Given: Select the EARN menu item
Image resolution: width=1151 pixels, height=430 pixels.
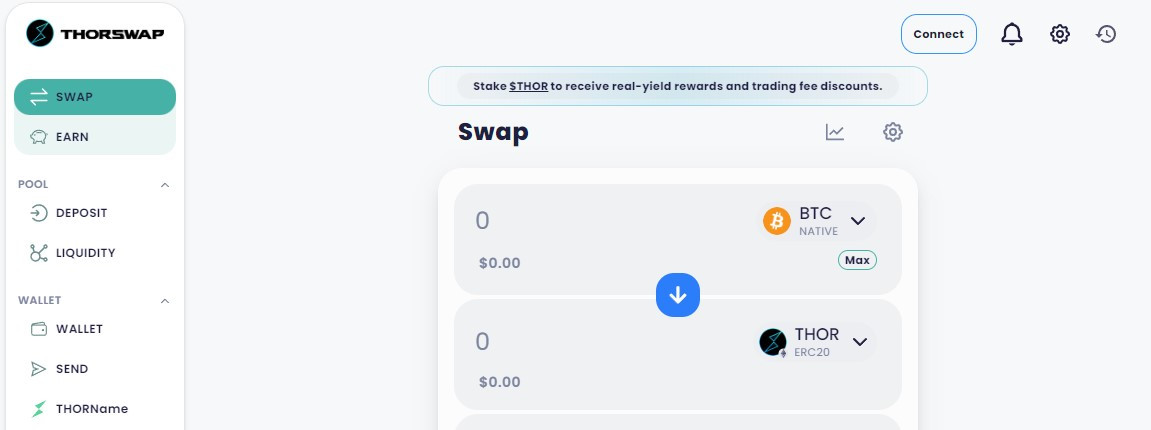Looking at the screenshot, I should pos(95,137).
